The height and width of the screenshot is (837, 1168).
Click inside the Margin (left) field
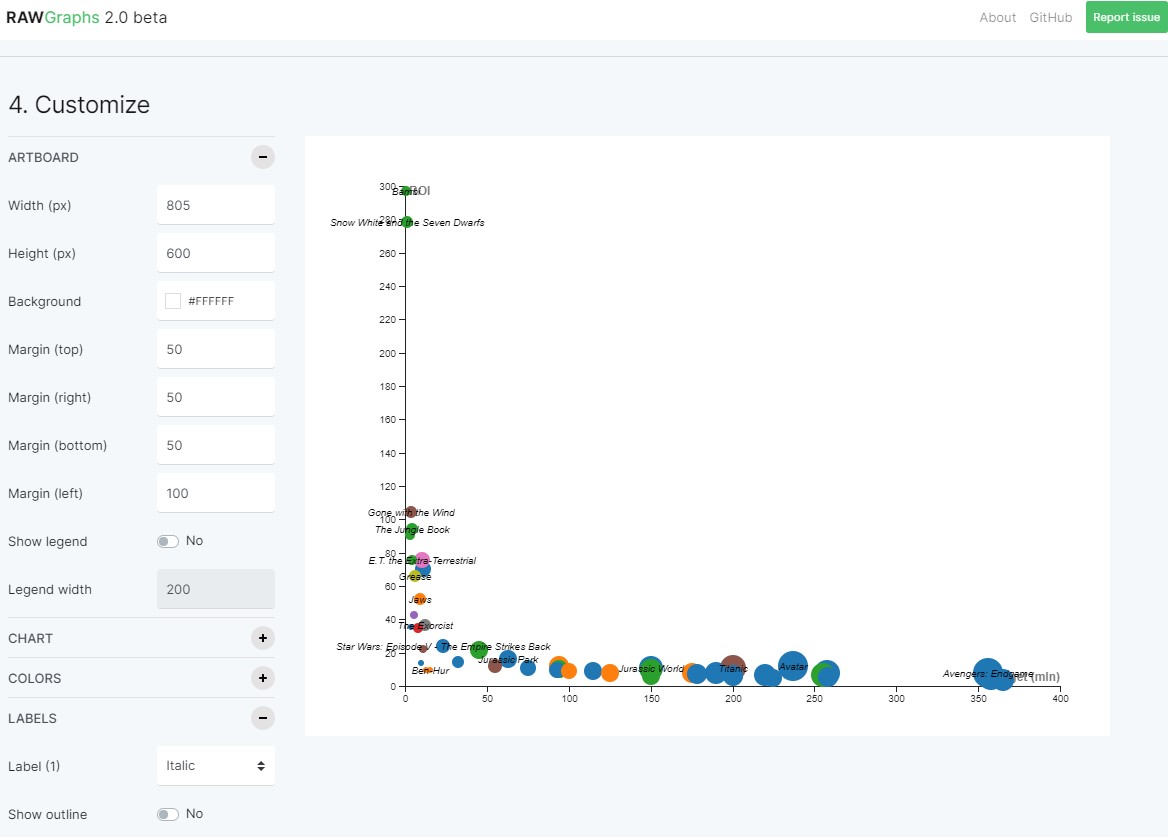(x=215, y=492)
